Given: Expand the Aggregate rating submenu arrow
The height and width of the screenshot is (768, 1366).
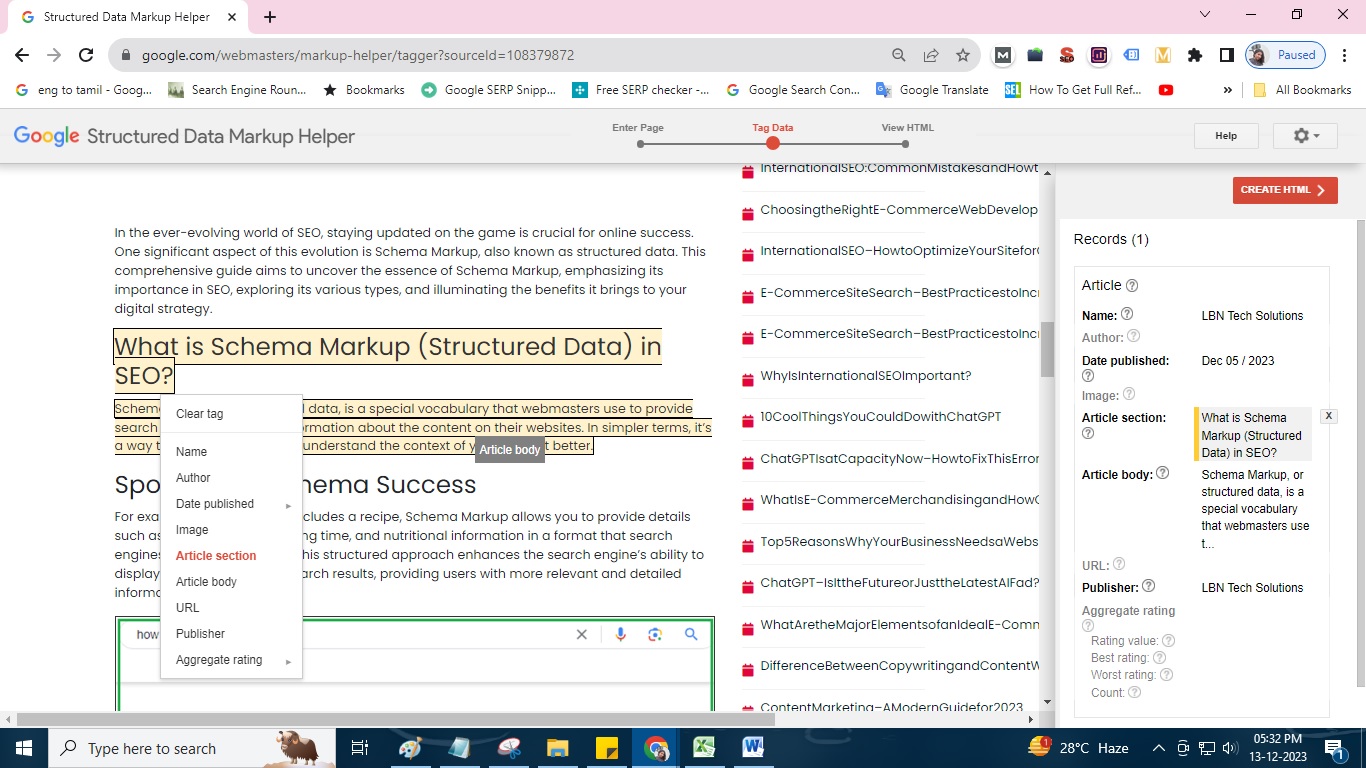Looking at the screenshot, I should pos(288,660).
